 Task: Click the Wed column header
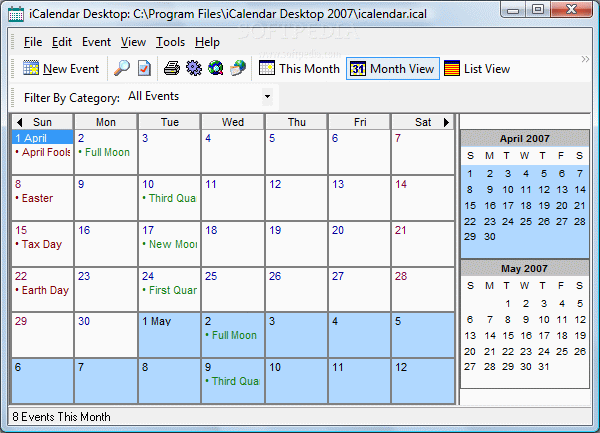click(x=233, y=122)
